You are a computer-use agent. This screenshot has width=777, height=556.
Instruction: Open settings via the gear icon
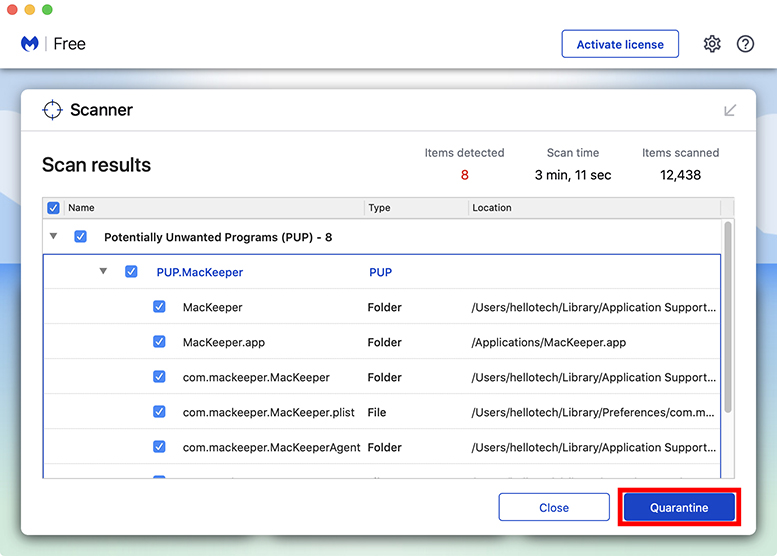click(x=712, y=44)
